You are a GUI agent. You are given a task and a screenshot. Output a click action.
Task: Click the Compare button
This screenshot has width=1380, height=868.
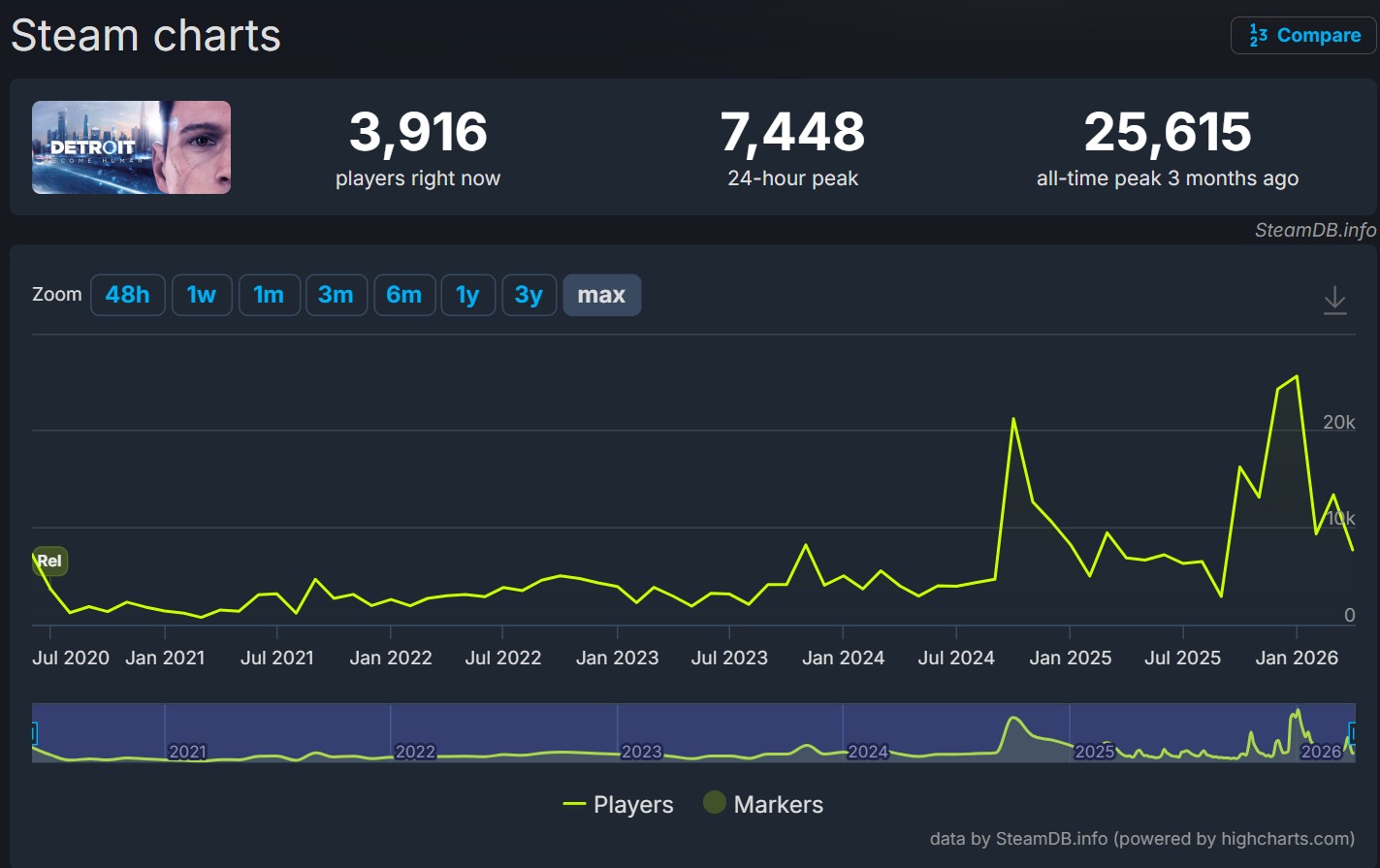click(x=1303, y=35)
